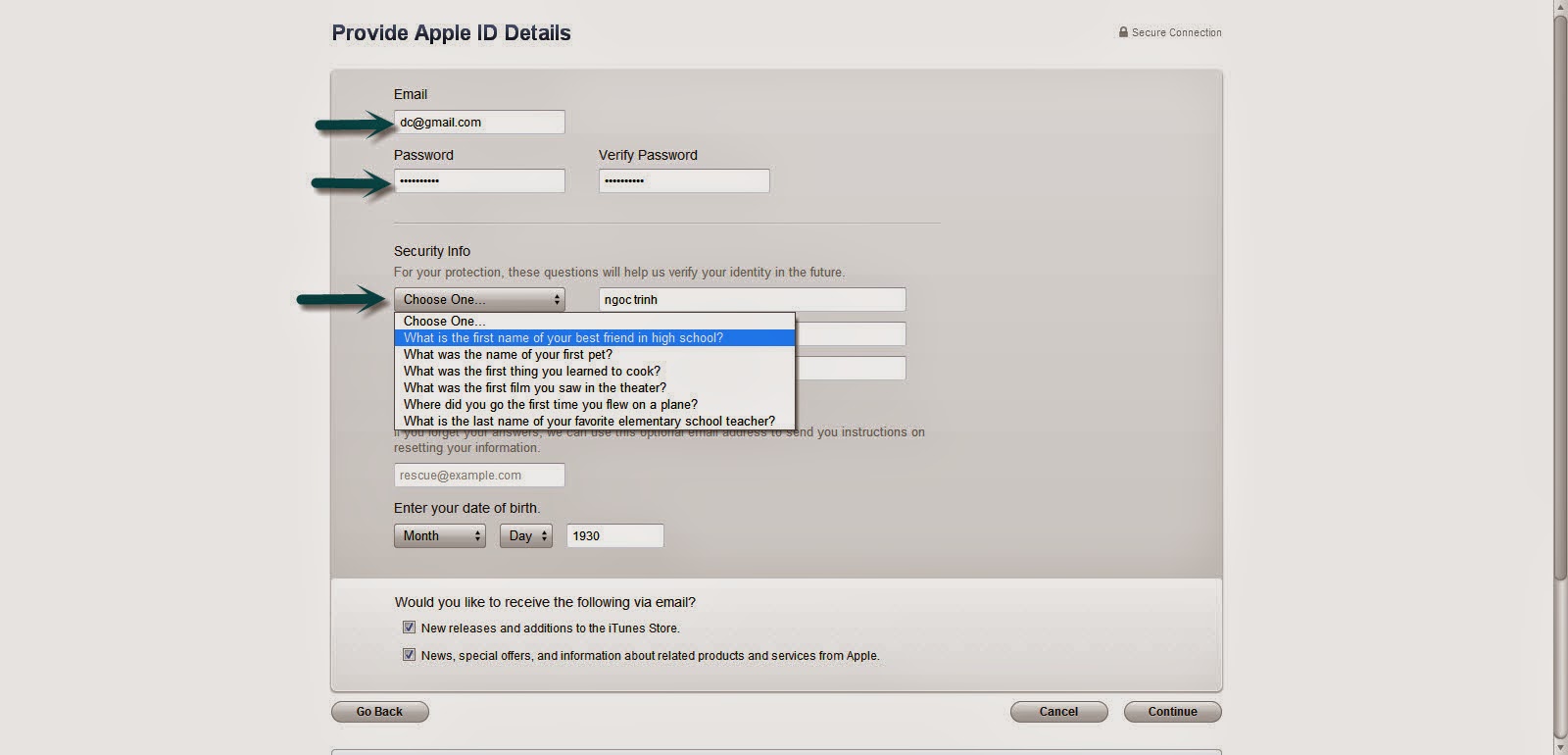
Task: Click the scrollbar up arrow
Action: [1560, 6]
